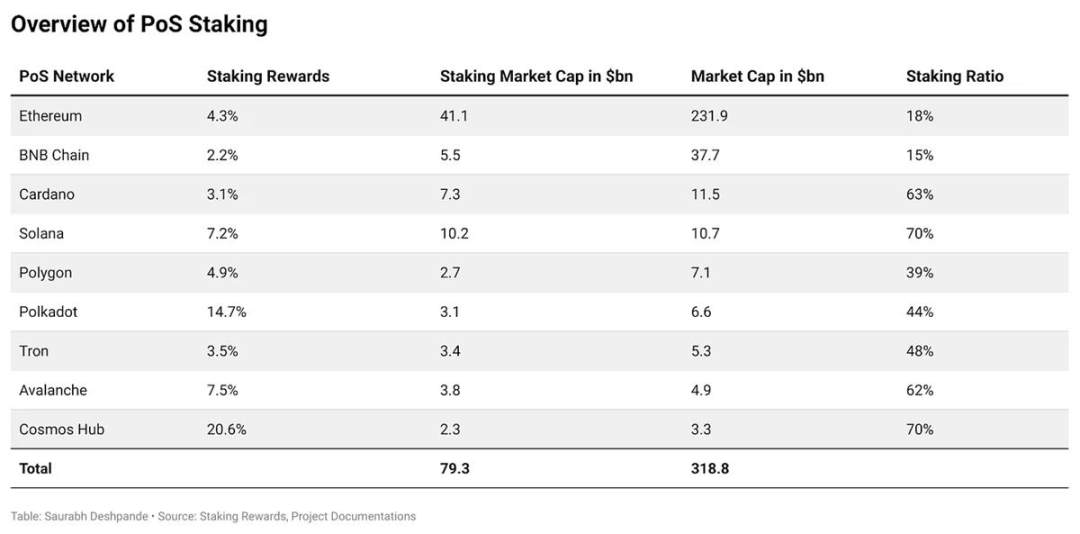Viewport: 1080px width, 534px height.
Task: Select the Staking Ratio column header
Action: [954, 76]
